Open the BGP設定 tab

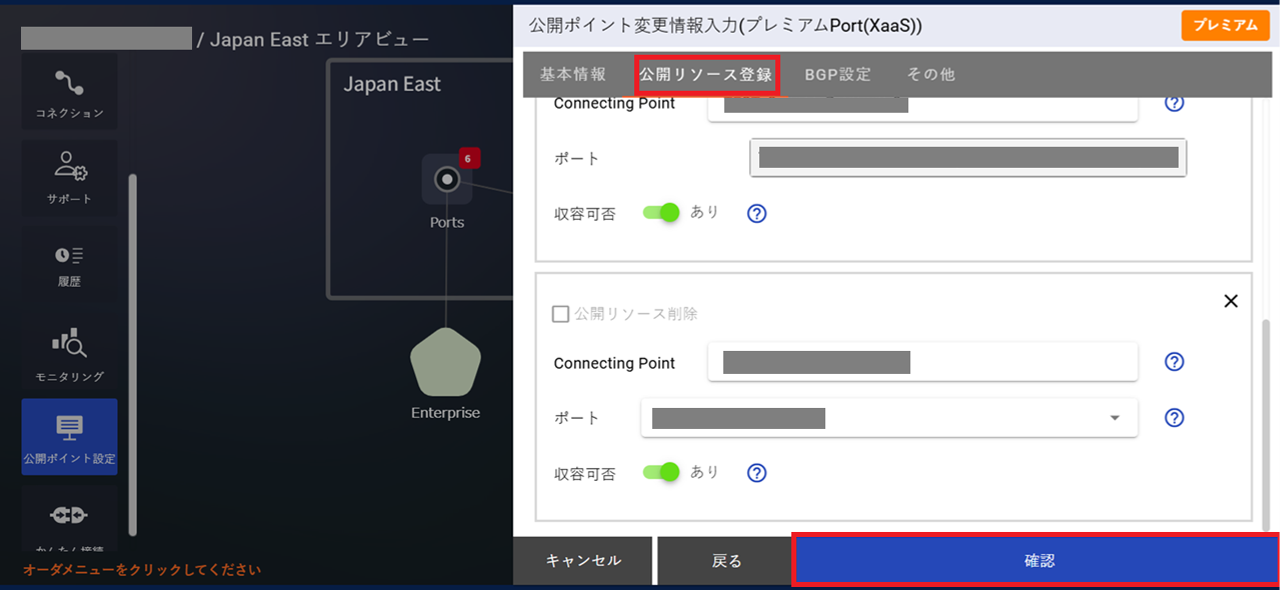[838, 74]
